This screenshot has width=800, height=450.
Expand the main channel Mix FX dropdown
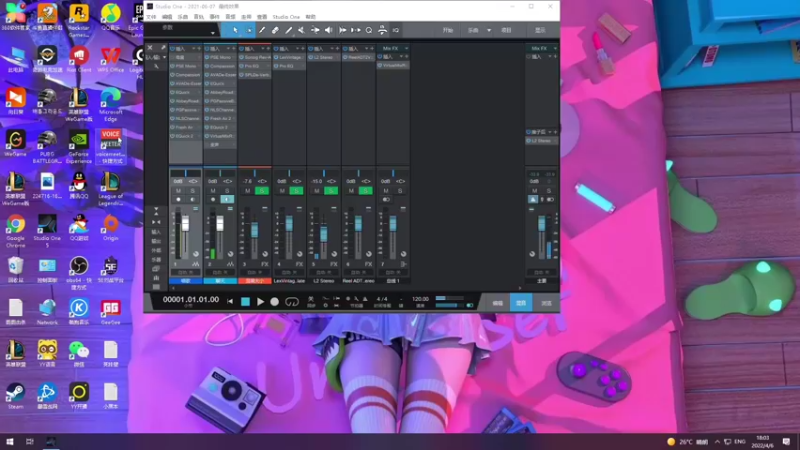tap(555, 48)
